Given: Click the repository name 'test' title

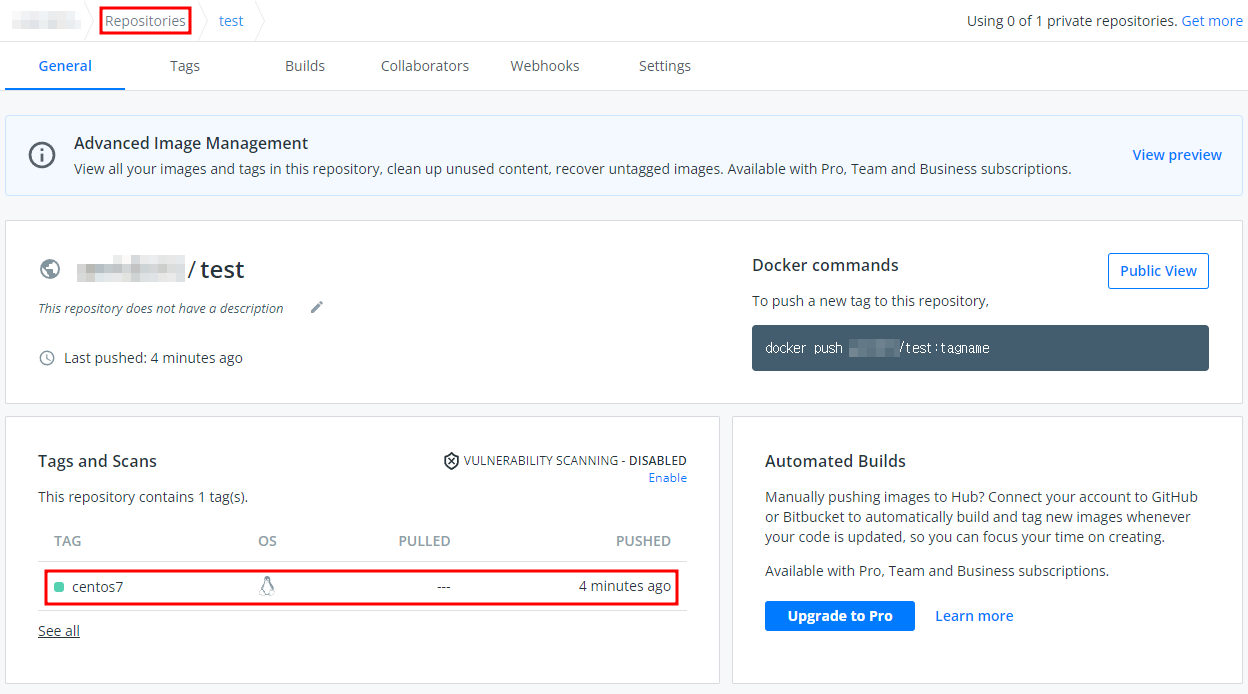Looking at the screenshot, I should pos(222,269).
